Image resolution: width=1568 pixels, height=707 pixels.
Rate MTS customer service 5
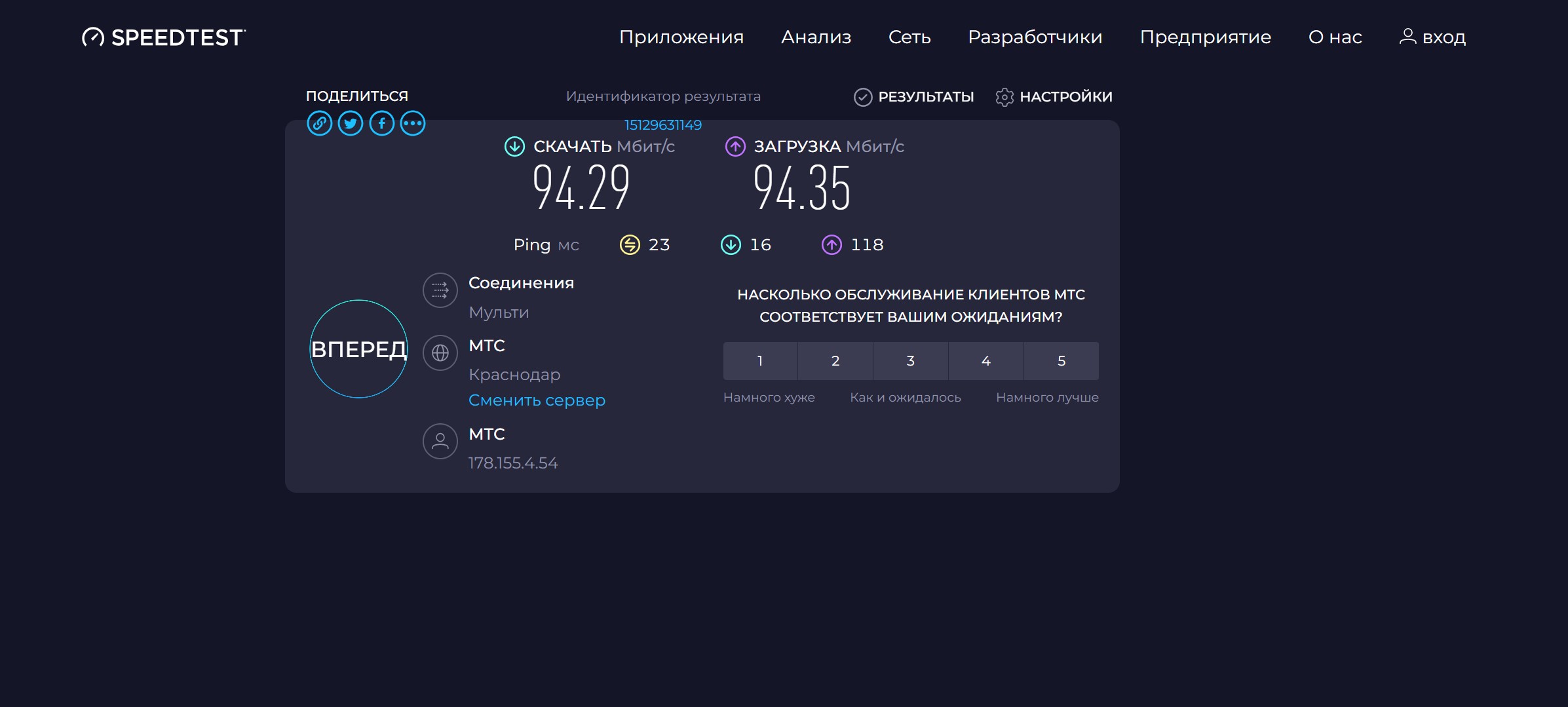1061,361
